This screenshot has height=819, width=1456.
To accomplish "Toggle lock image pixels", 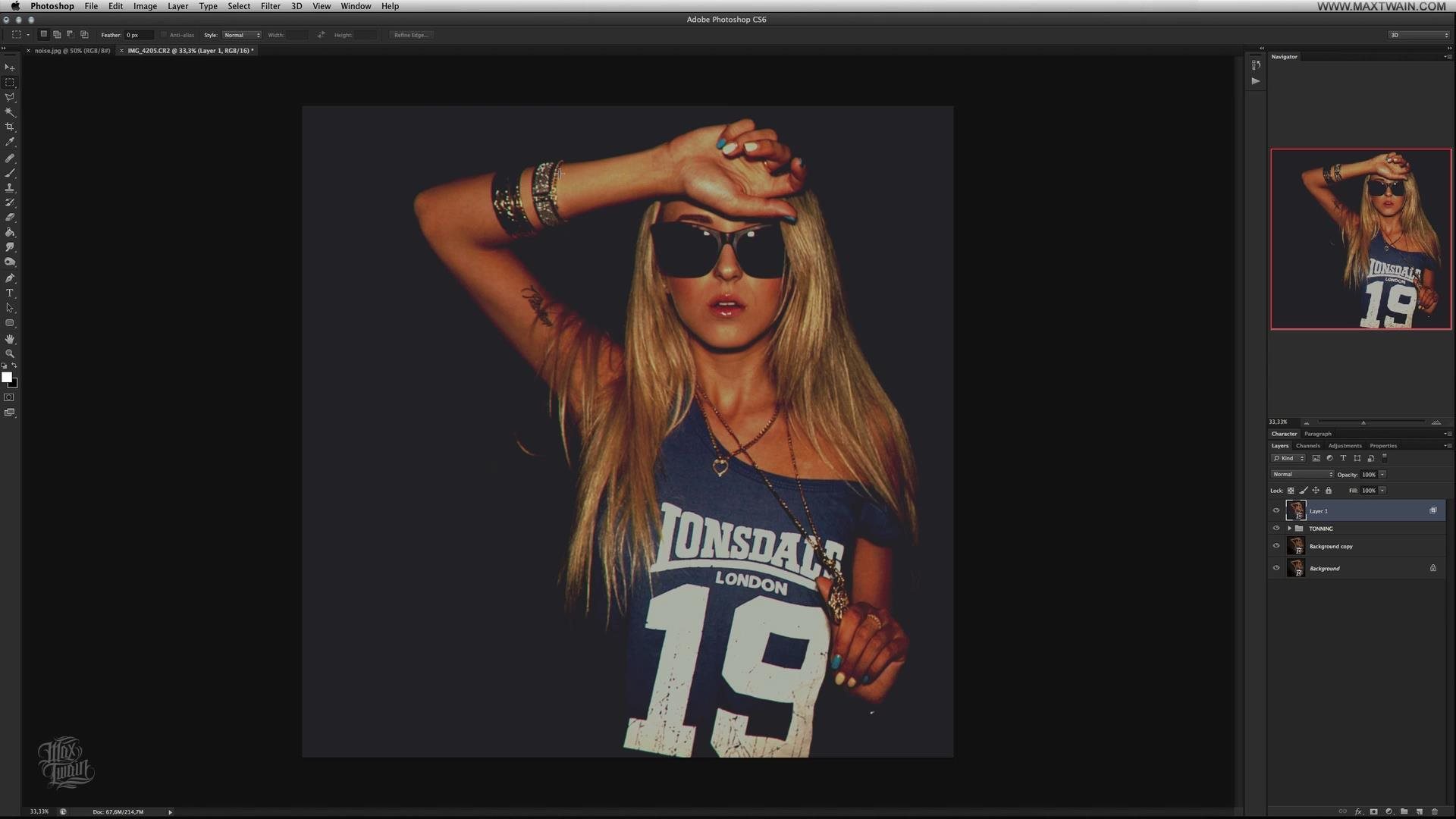I will 1304,491.
